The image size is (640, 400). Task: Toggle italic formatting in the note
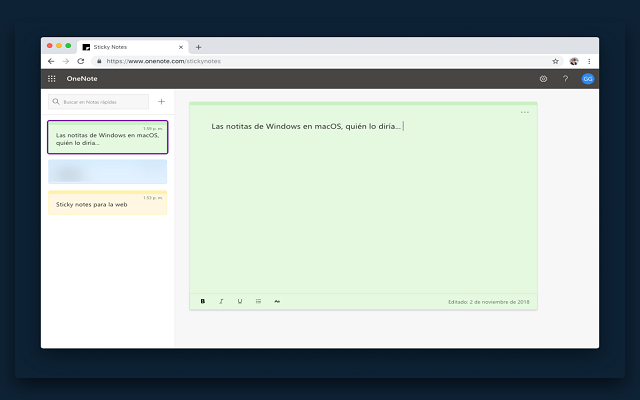pos(221,300)
